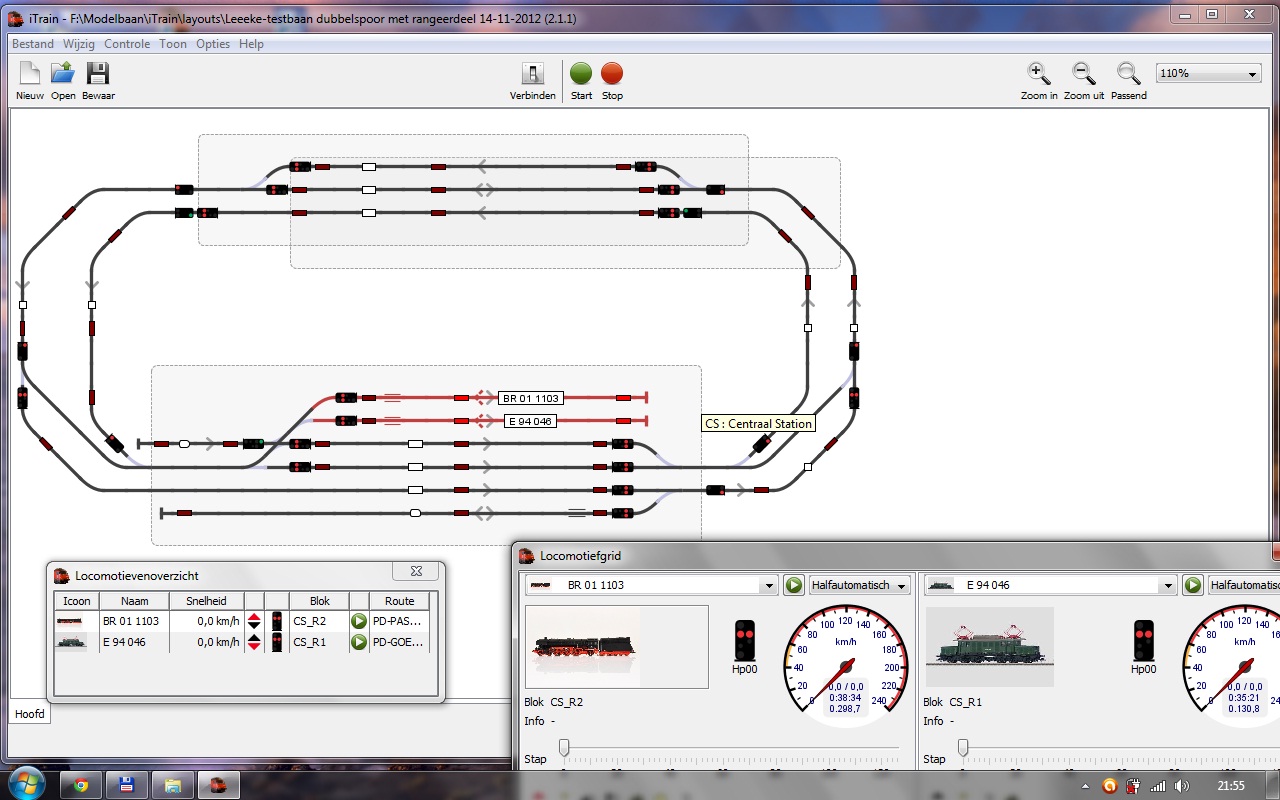Select the Hoofd layout tab
This screenshot has height=800, width=1280.
pos(29,714)
